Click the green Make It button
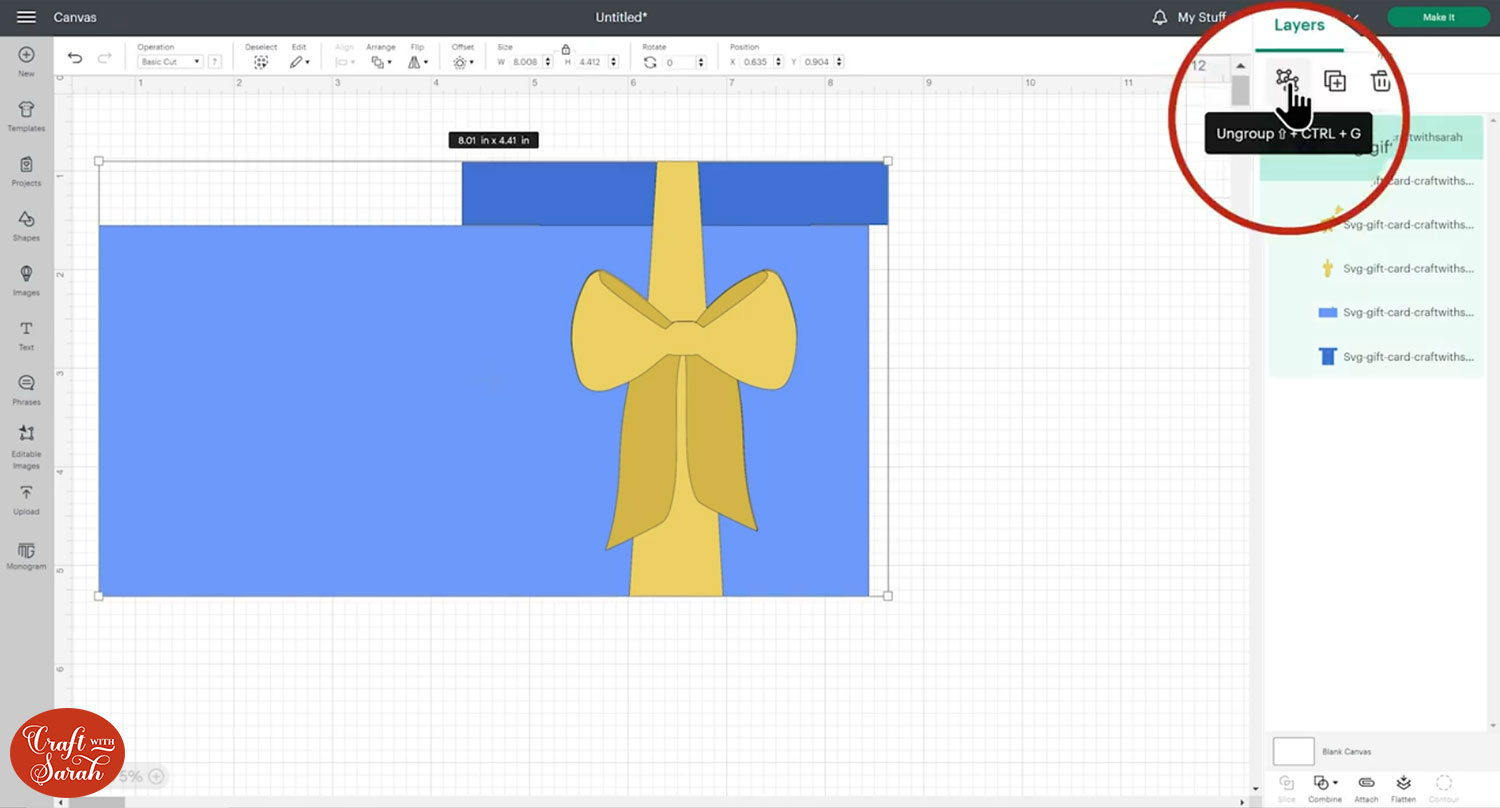 (x=1439, y=17)
